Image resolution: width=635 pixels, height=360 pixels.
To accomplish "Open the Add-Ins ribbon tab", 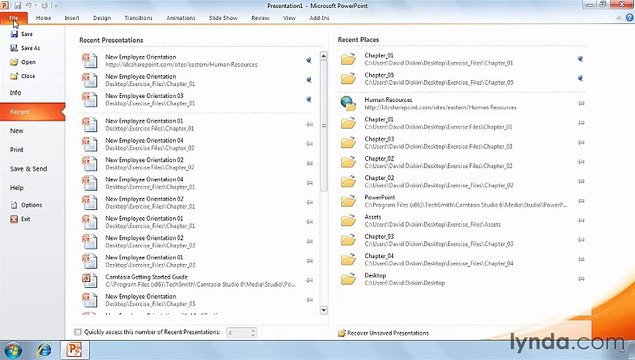I will pyautogui.click(x=319, y=18).
